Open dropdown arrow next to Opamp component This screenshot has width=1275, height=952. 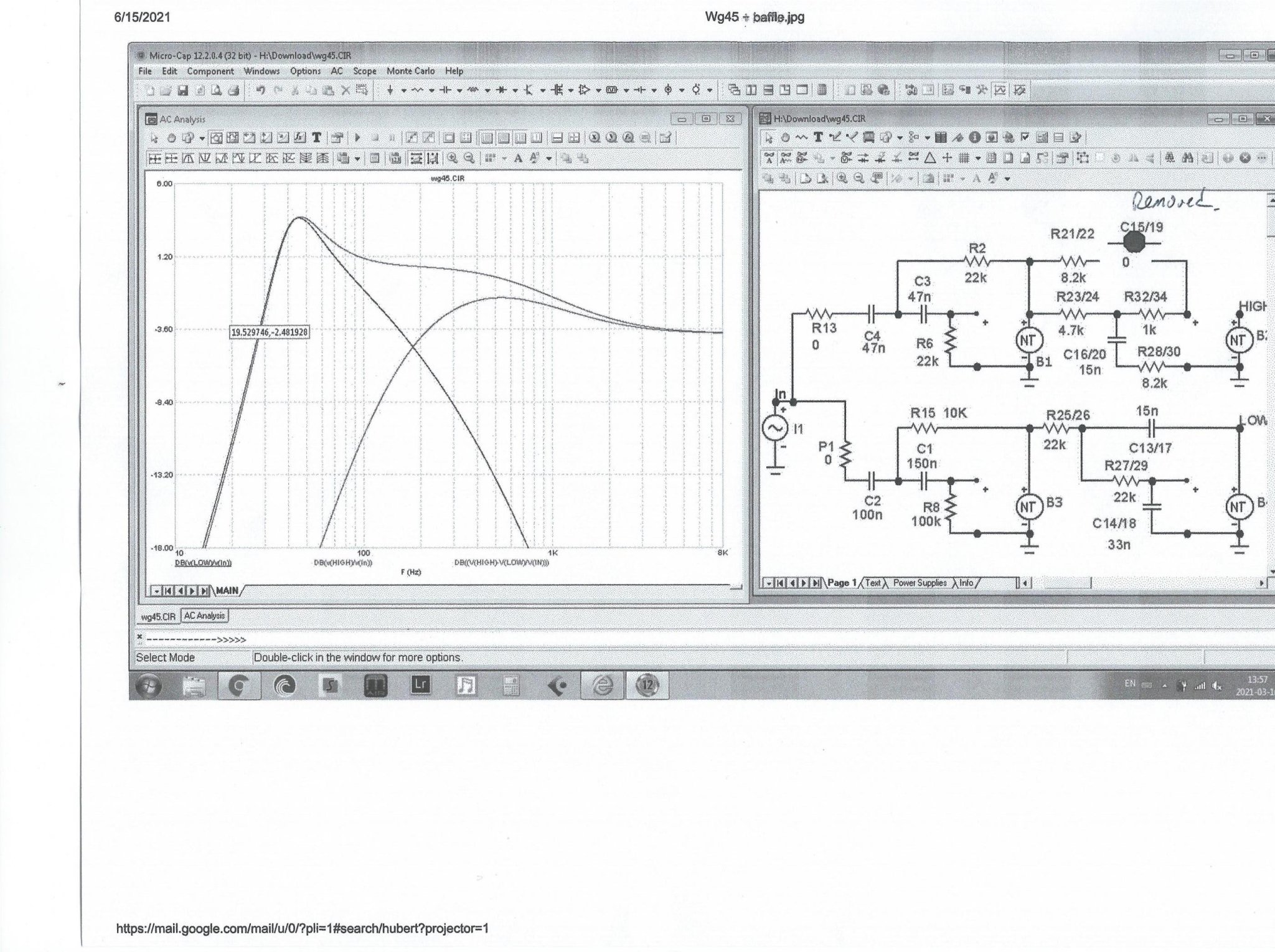point(598,90)
